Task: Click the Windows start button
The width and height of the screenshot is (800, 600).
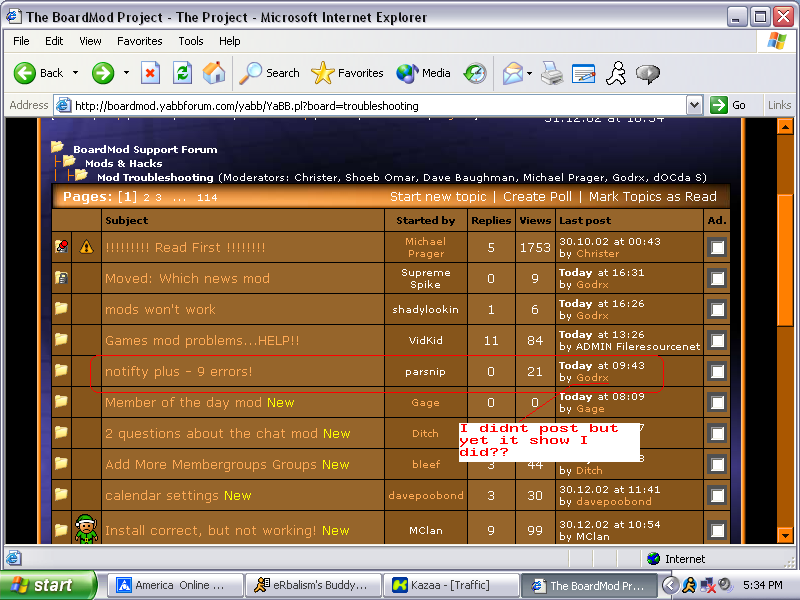Action: (47, 585)
